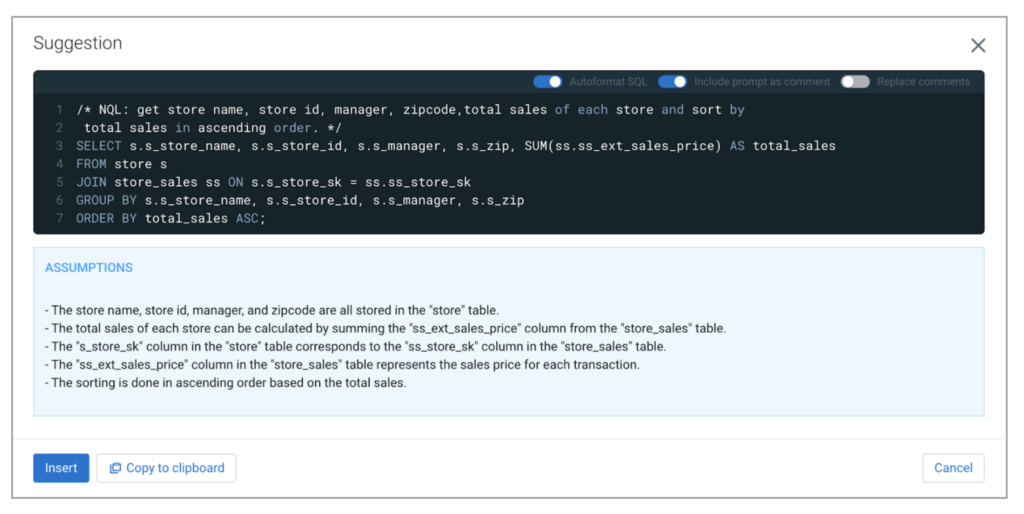Enable the Replace comments switch

pos(855,82)
